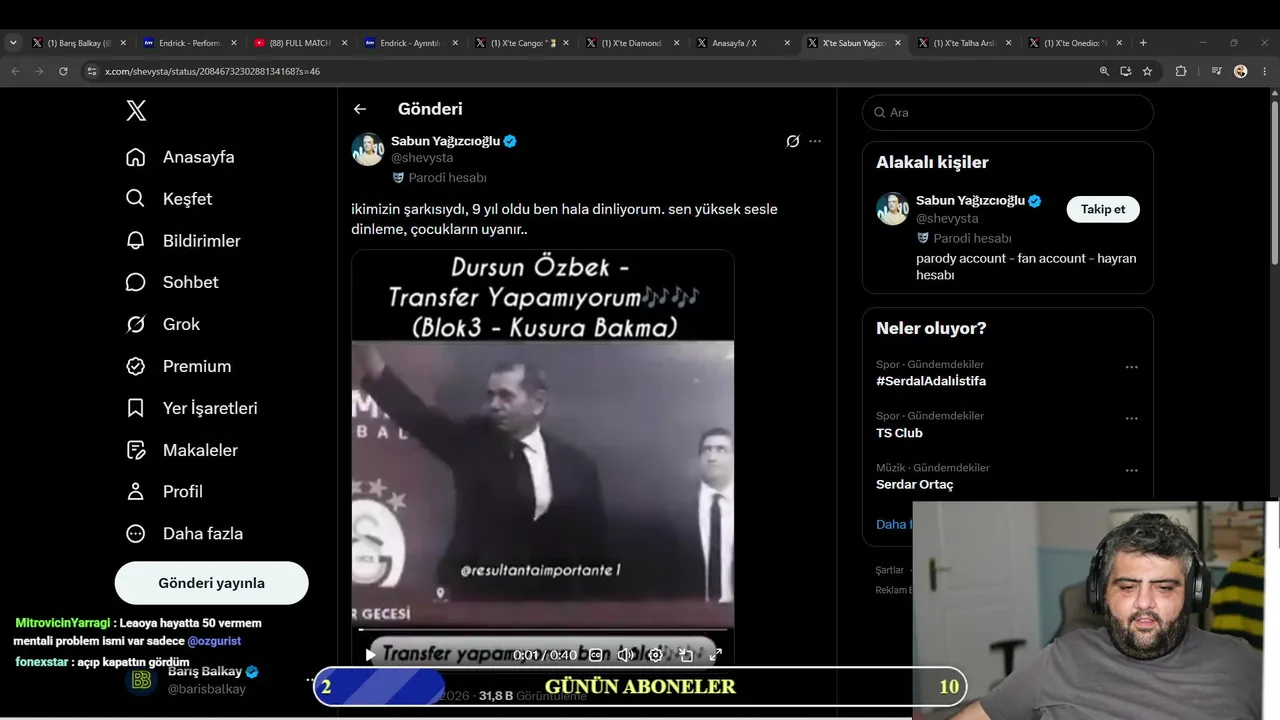Open Premium from the sidebar
Image resolution: width=1280 pixels, height=720 pixels.
tap(178, 366)
